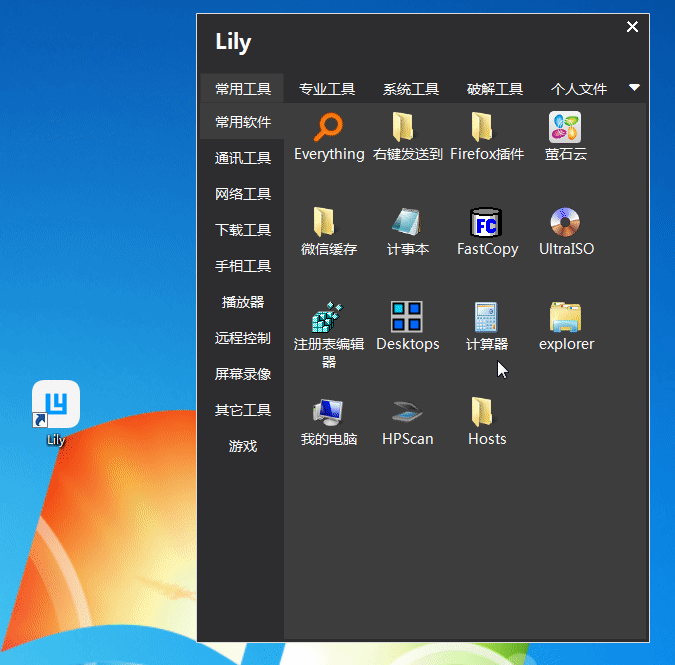Launch the 萤石云 app icon
The image size is (675, 665).
pyautogui.click(x=566, y=128)
